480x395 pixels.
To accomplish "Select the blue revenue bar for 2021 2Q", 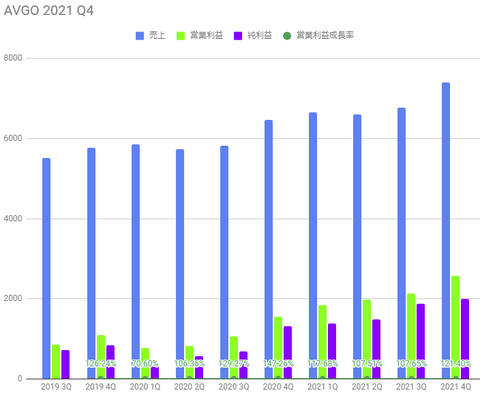I will coord(357,247).
